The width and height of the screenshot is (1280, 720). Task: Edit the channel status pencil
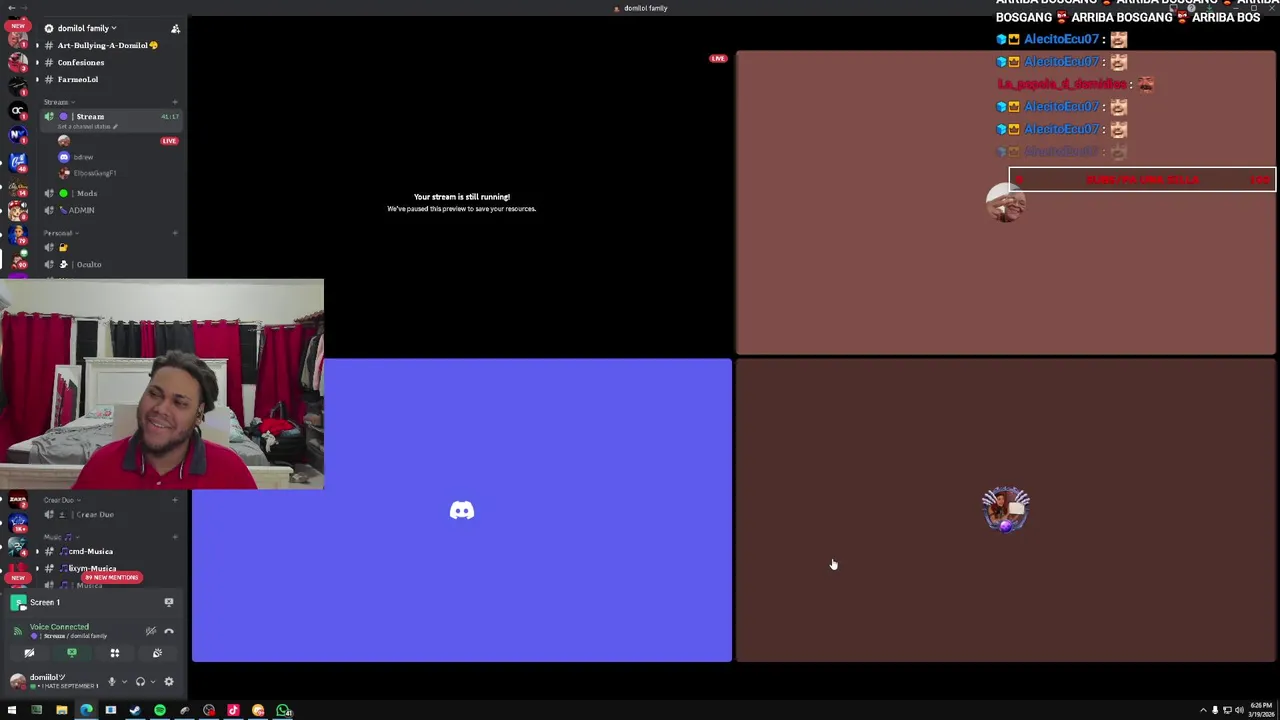(115, 127)
